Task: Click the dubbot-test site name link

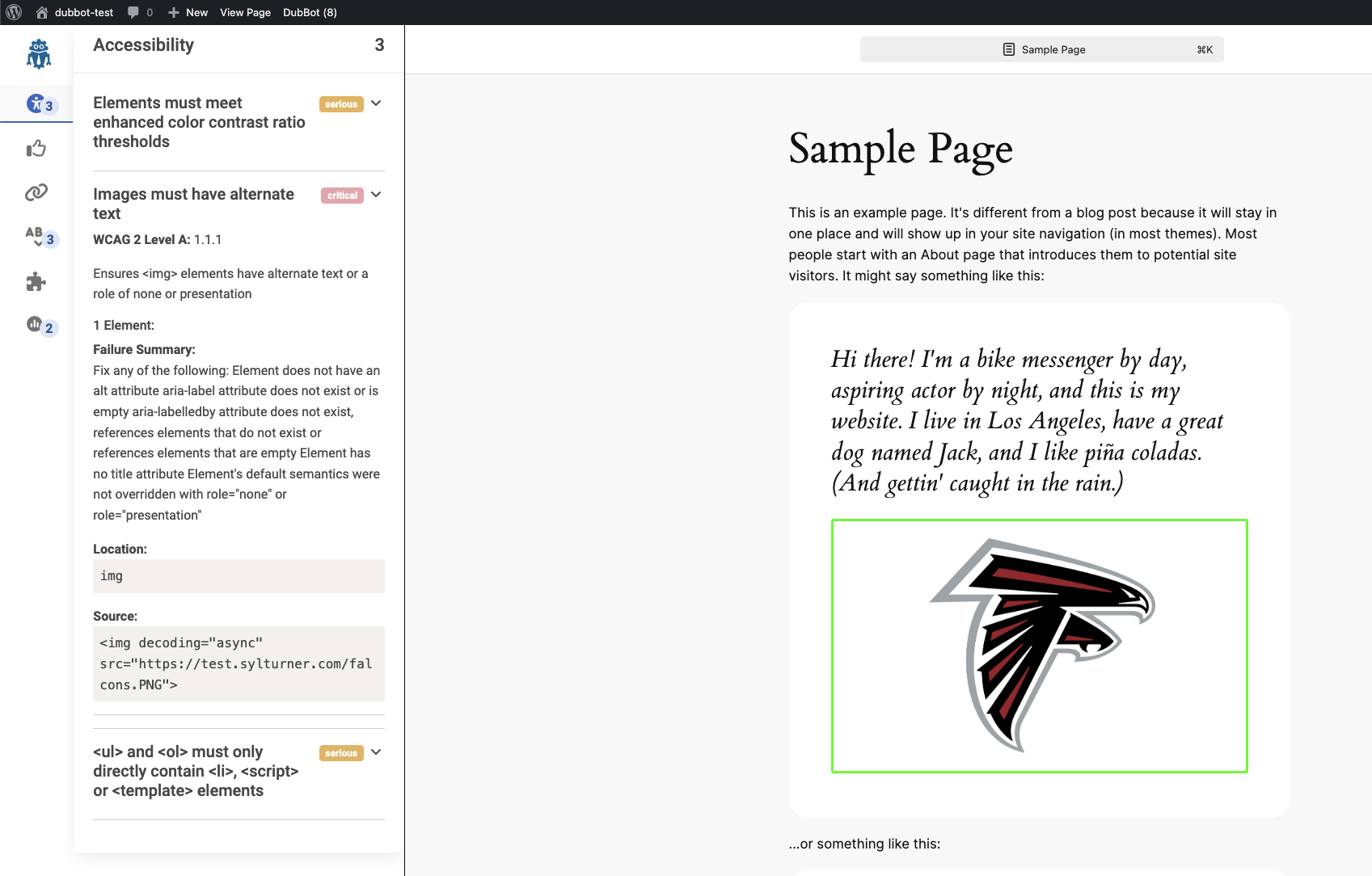Action: click(x=83, y=12)
